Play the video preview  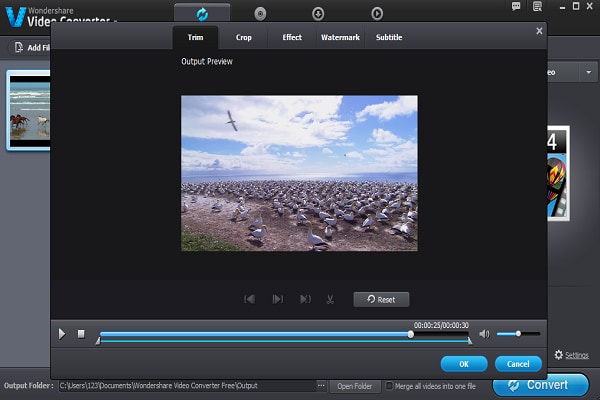point(62,334)
